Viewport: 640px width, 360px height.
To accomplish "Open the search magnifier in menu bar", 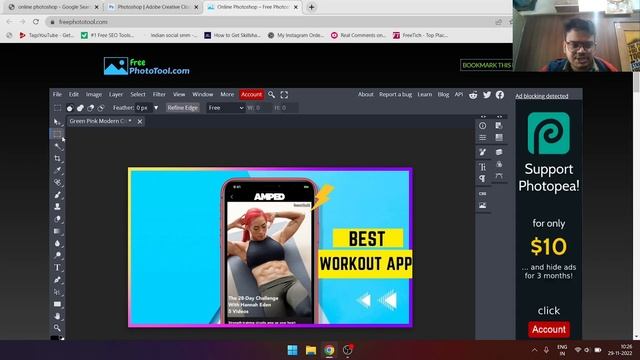I will coord(271,95).
